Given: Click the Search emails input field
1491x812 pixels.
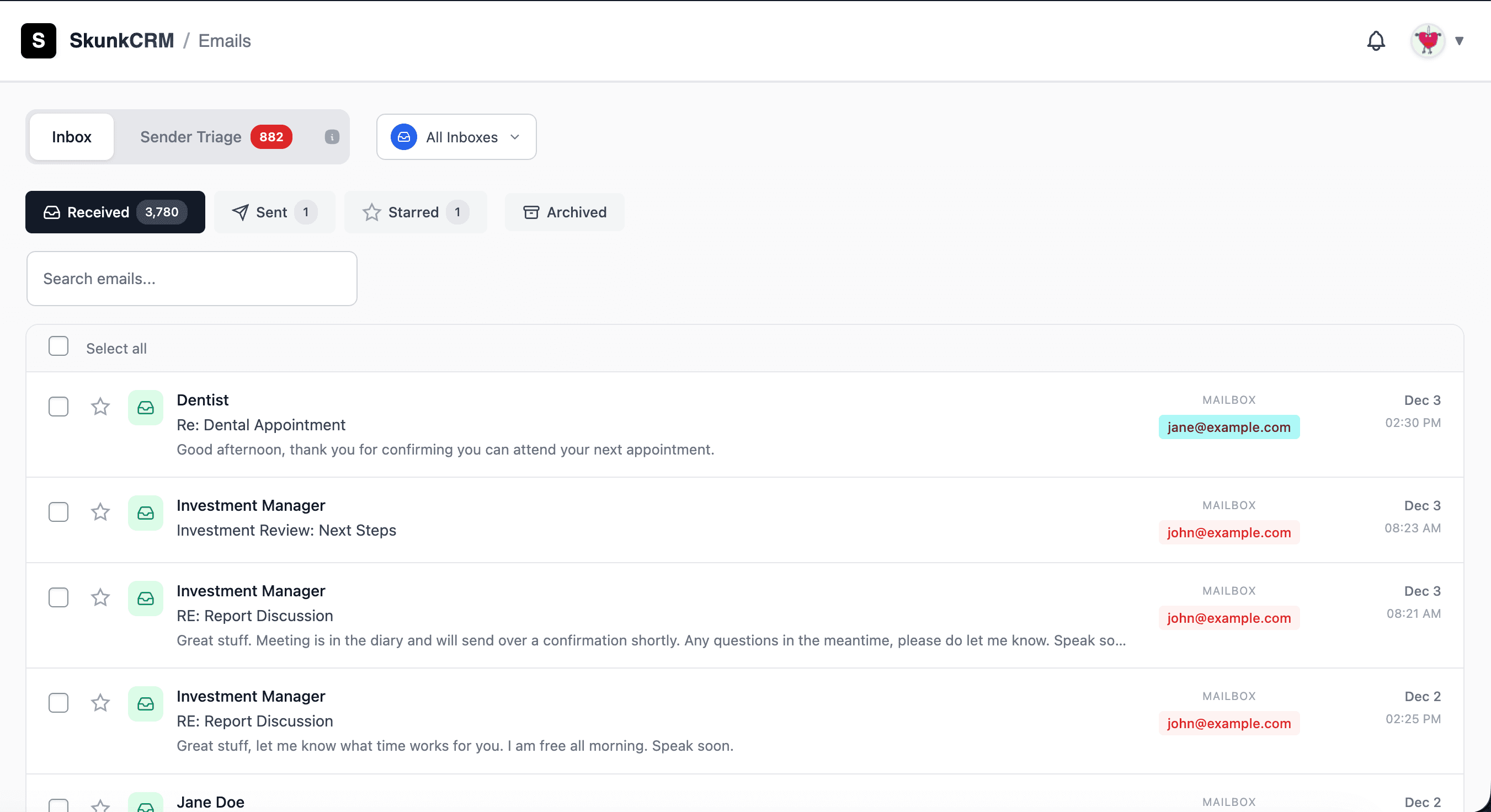Looking at the screenshot, I should (191, 279).
